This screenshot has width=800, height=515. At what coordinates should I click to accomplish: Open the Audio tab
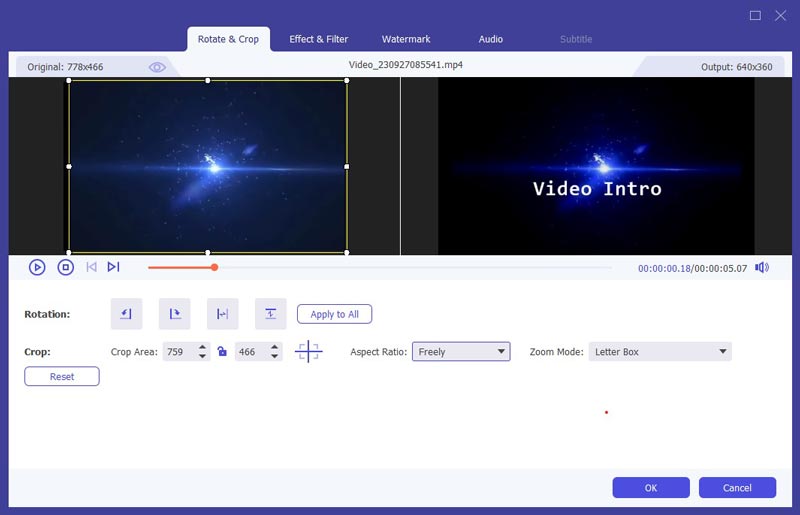490,39
